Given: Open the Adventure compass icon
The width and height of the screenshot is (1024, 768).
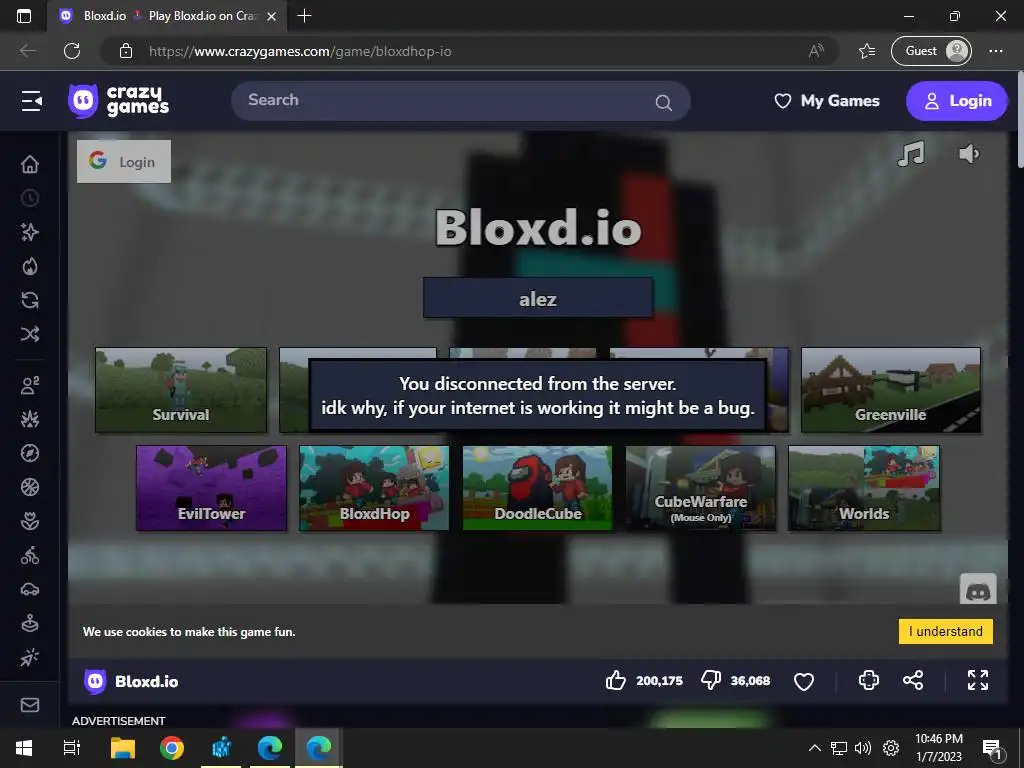Looking at the screenshot, I should click(30, 453).
